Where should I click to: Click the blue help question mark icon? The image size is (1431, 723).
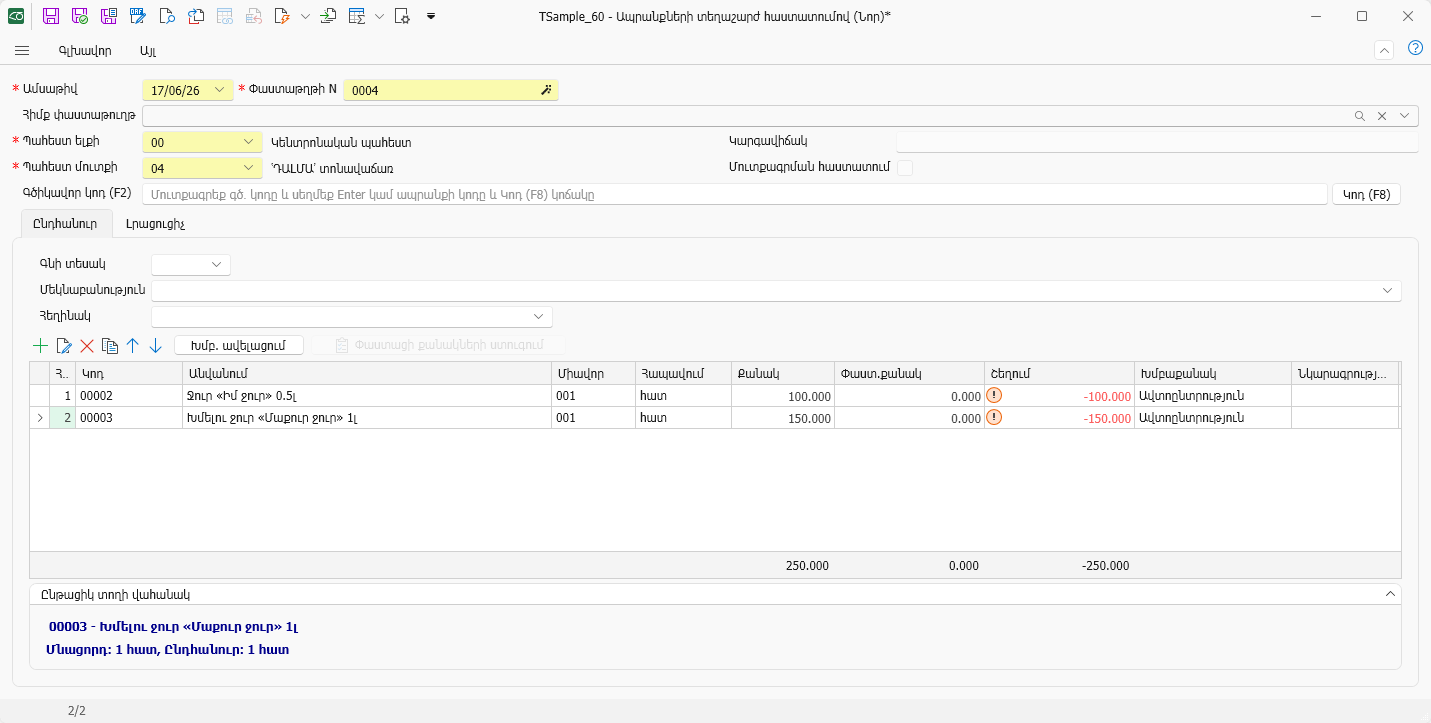point(1415,48)
